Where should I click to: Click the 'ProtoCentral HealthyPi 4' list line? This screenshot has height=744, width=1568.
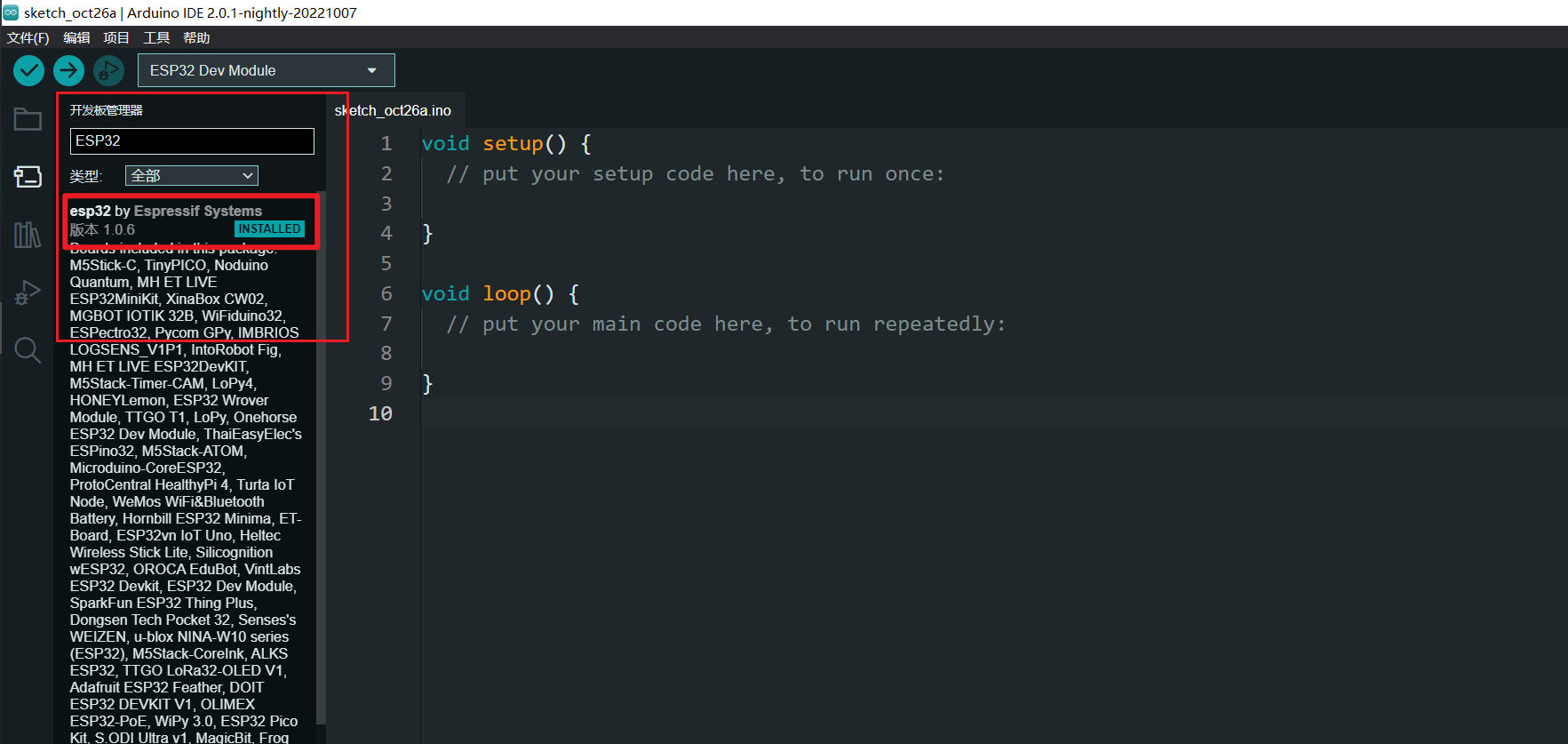point(181,484)
